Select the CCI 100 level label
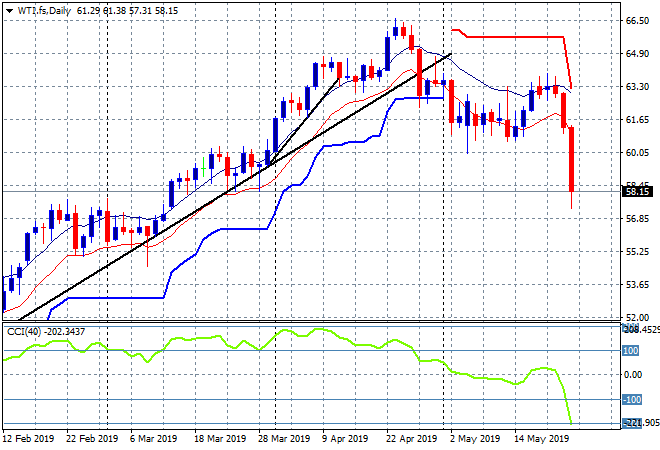Image resolution: width=660 pixels, height=450 pixels. [631, 351]
